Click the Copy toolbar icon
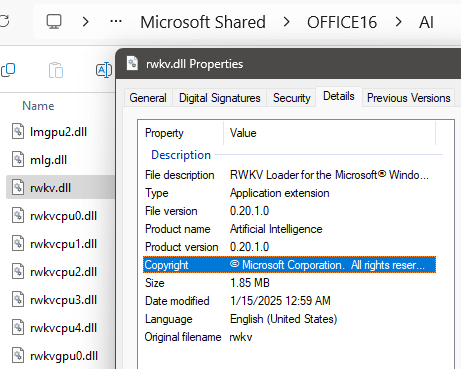This screenshot has width=461, height=369. [8, 70]
